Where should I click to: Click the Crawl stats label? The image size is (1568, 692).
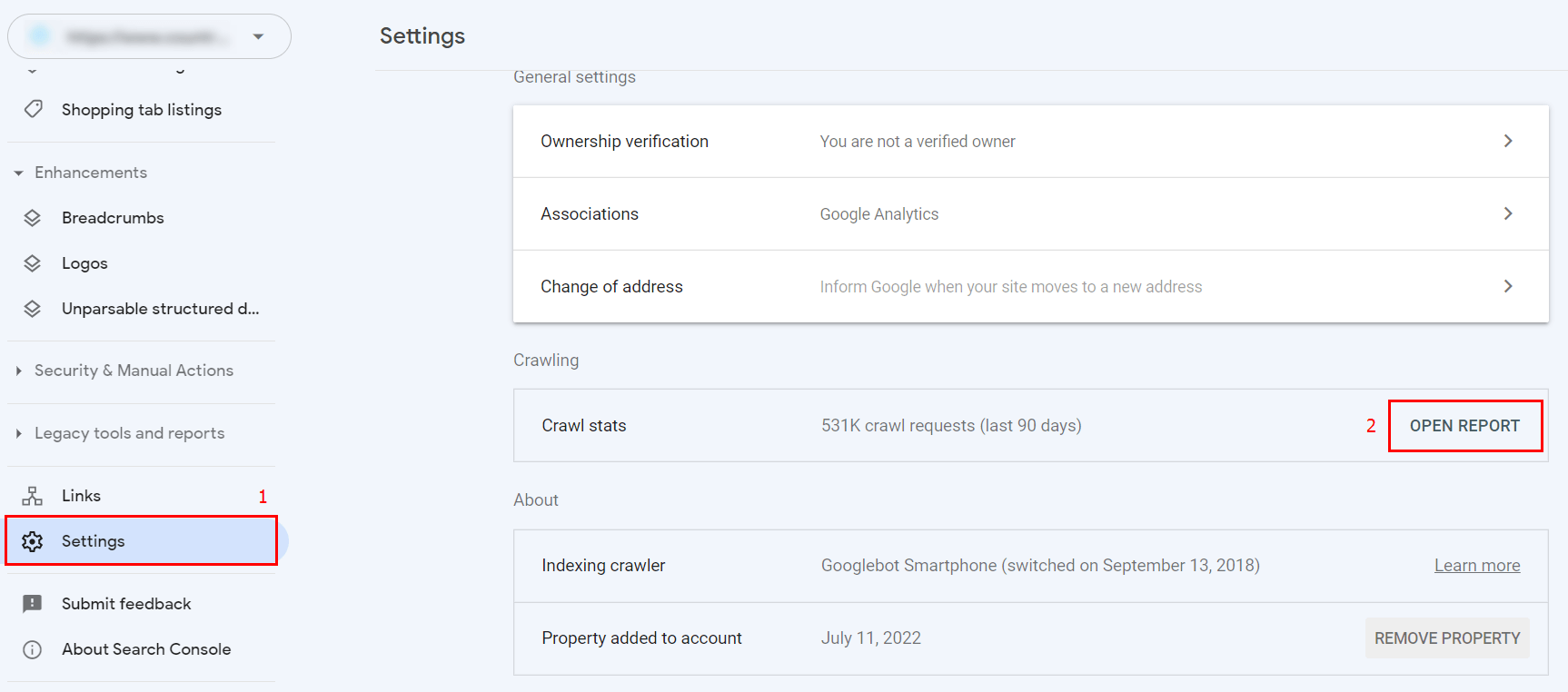click(x=584, y=426)
